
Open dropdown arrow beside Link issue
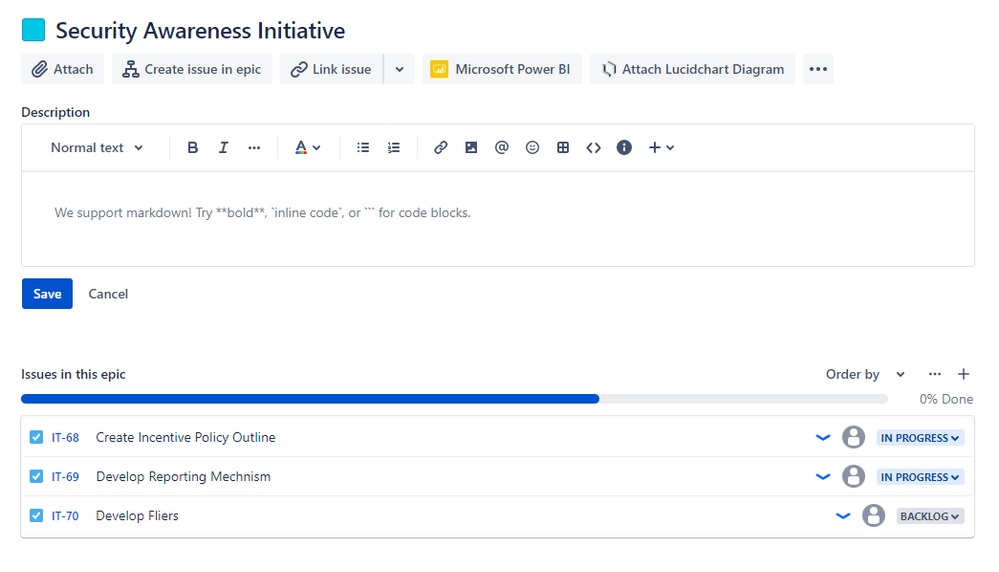tap(399, 69)
